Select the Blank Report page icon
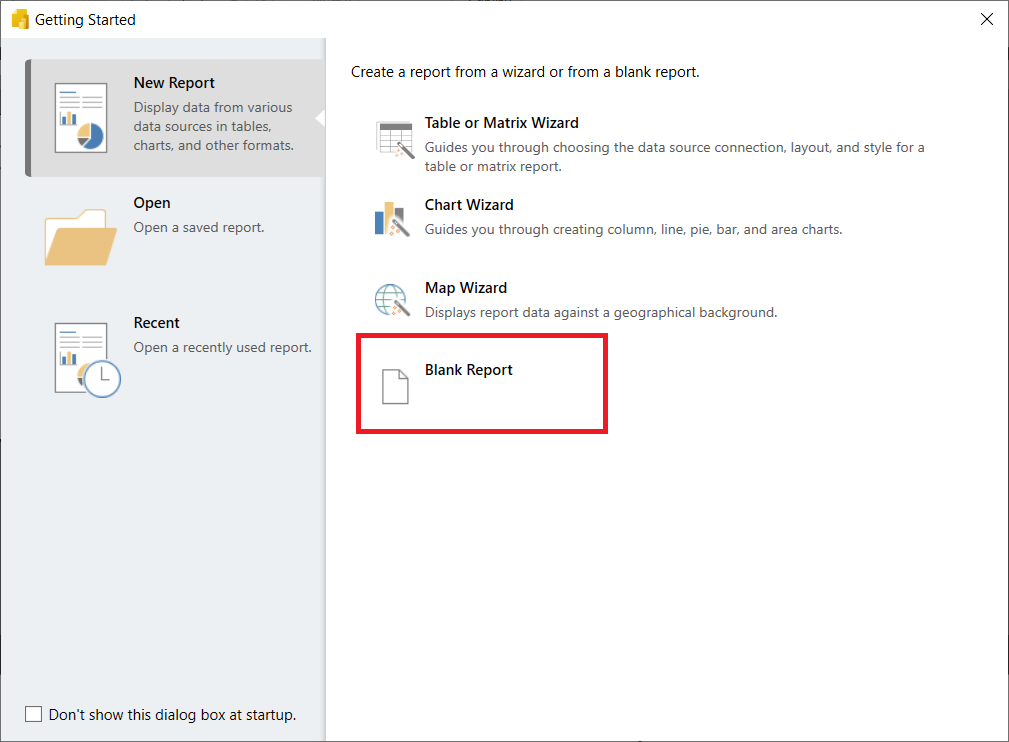 tap(395, 384)
